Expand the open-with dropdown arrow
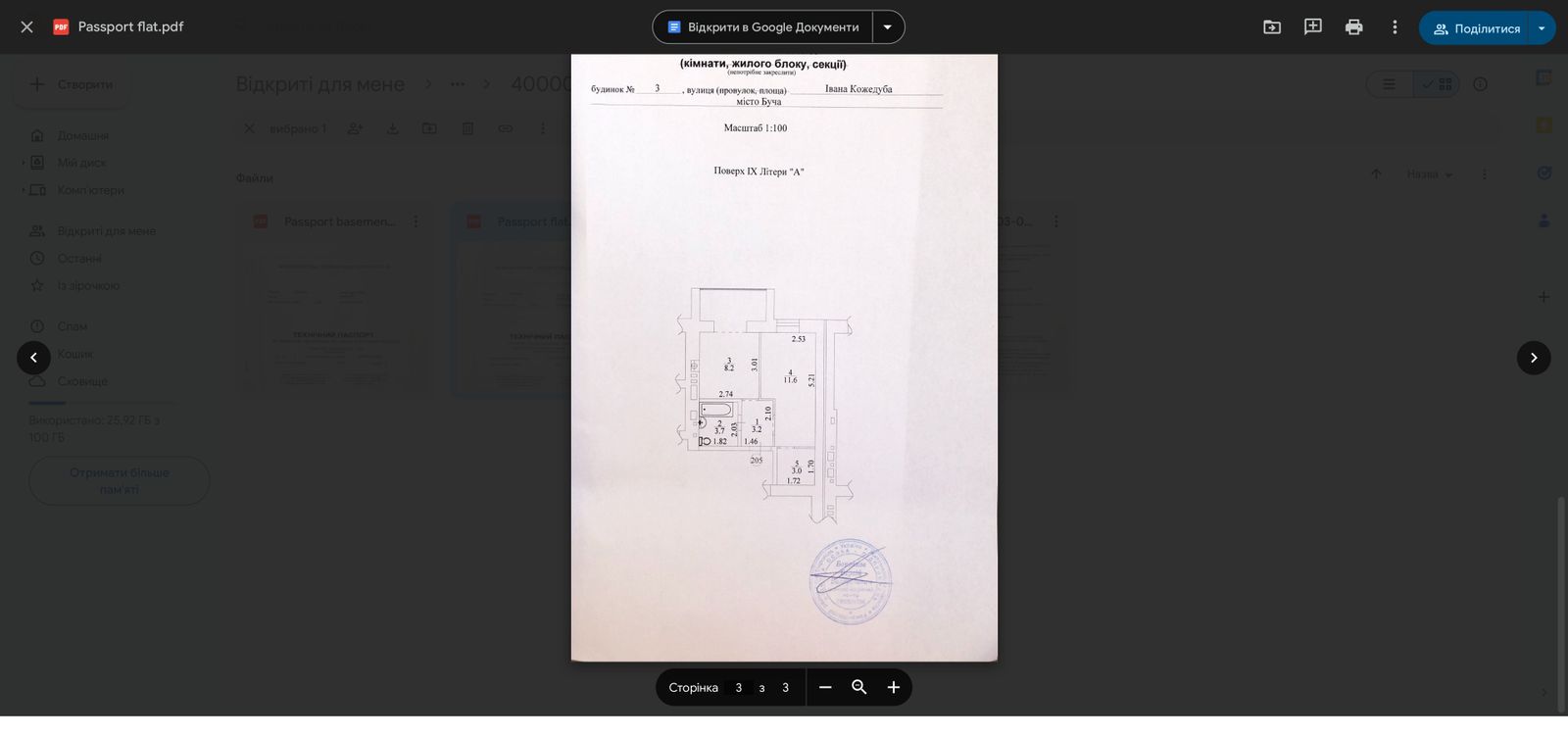 tap(888, 27)
